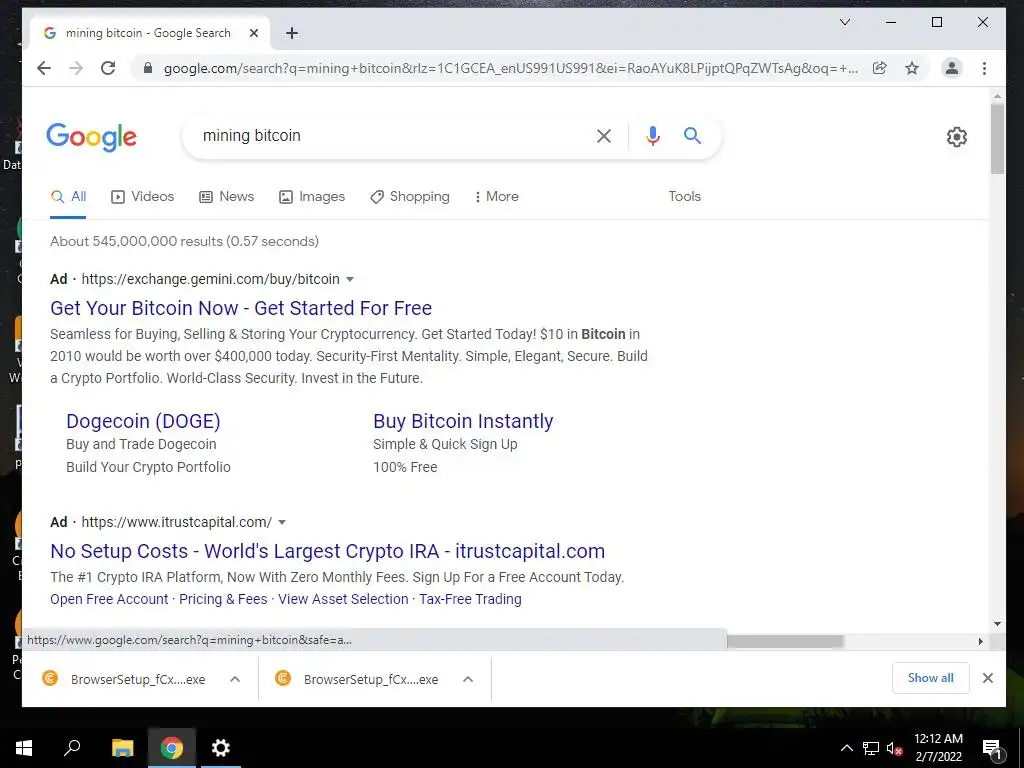
Task: Switch to Videos results tab
Action: pos(142,197)
